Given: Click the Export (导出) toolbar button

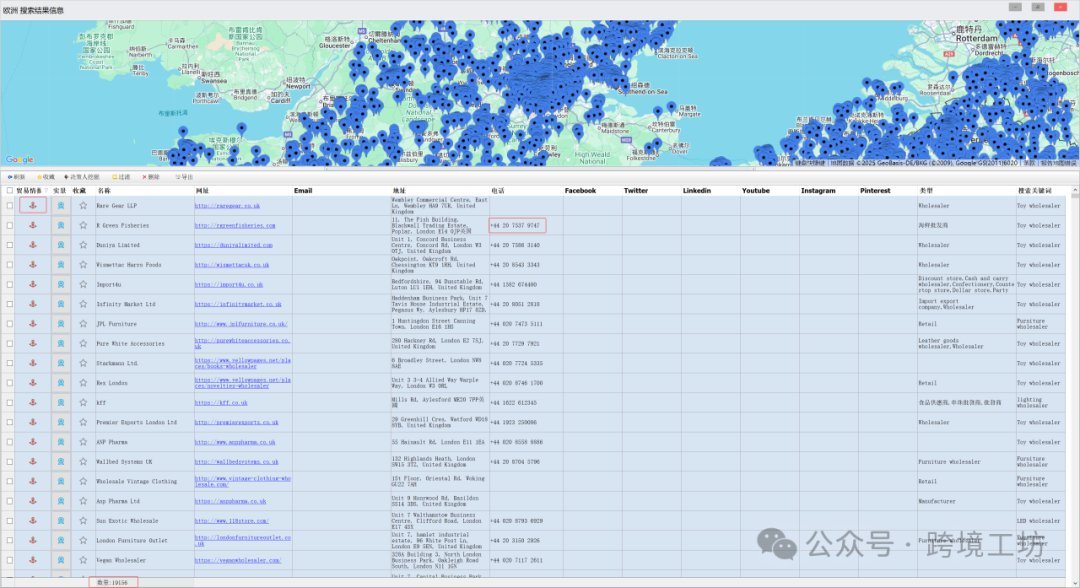Looking at the screenshot, I should pos(184,176).
